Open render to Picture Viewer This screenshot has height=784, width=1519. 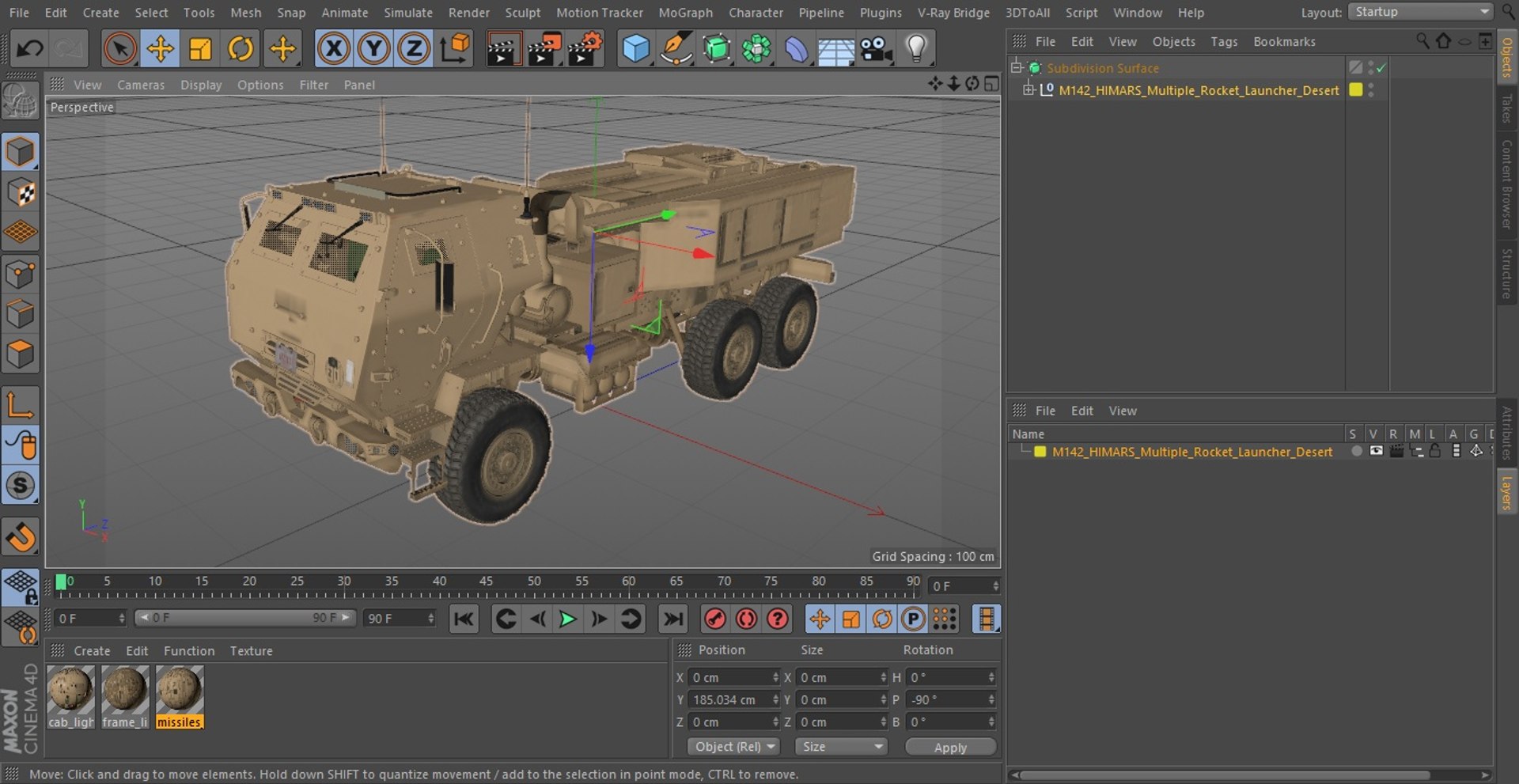click(x=544, y=49)
